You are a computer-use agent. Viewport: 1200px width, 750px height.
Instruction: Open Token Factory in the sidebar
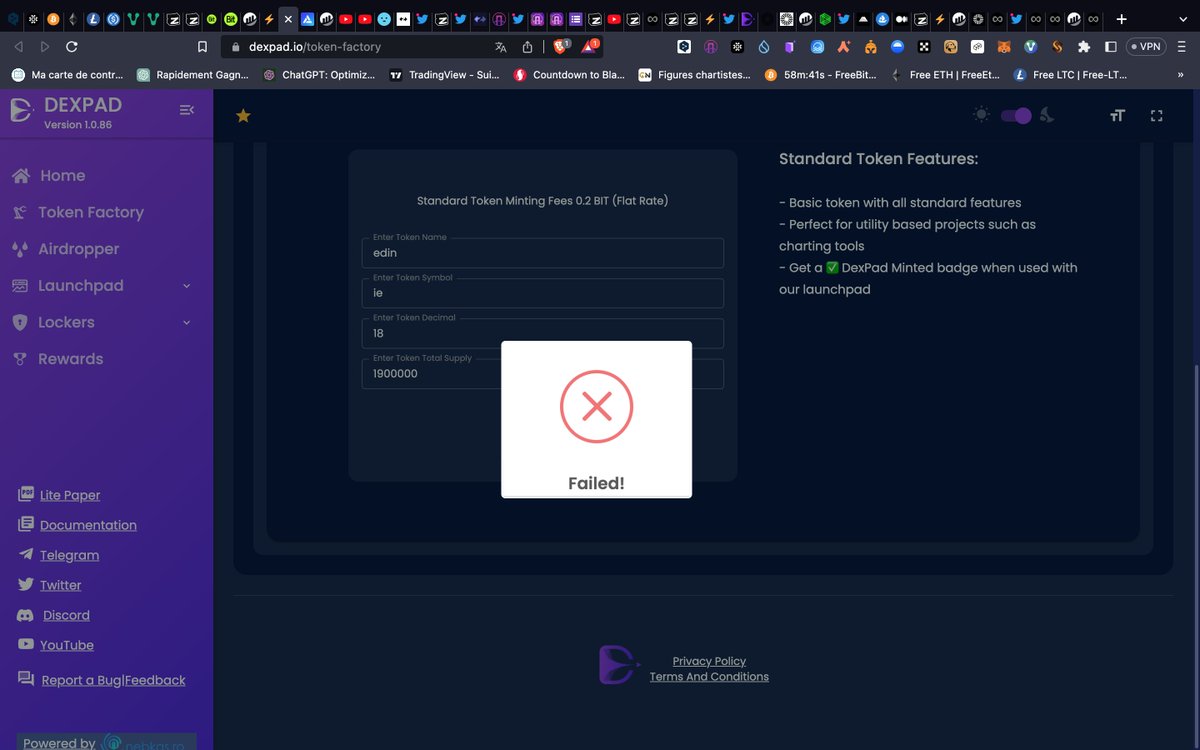91,212
